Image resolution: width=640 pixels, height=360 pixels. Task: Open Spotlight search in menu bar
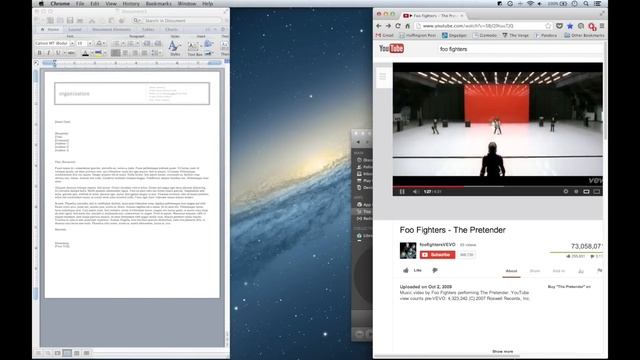pos(586,4)
